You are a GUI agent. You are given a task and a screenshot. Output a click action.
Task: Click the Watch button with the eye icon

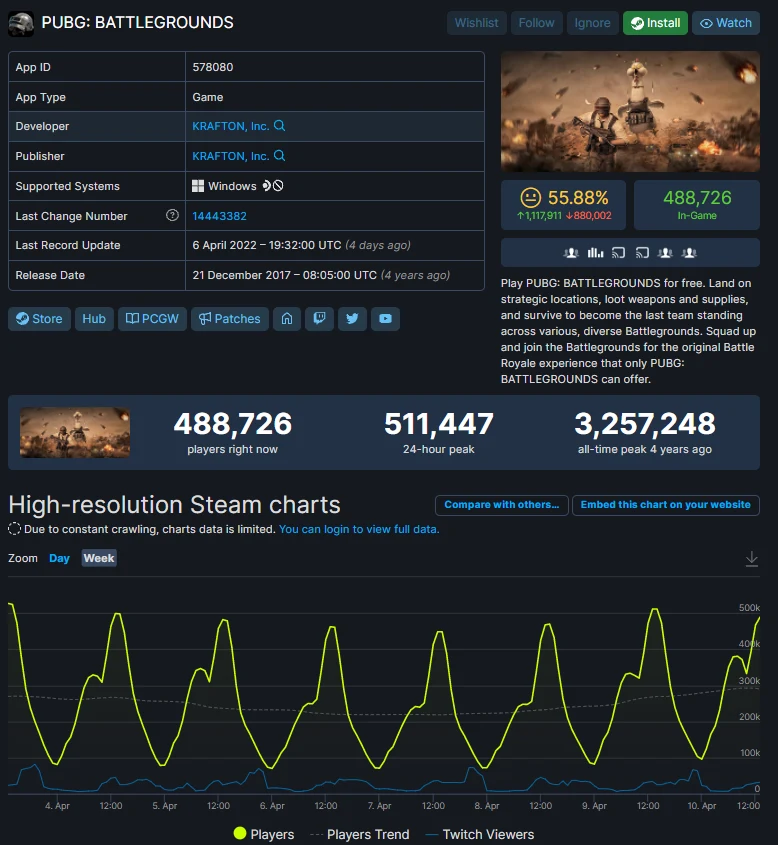tap(726, 23)
